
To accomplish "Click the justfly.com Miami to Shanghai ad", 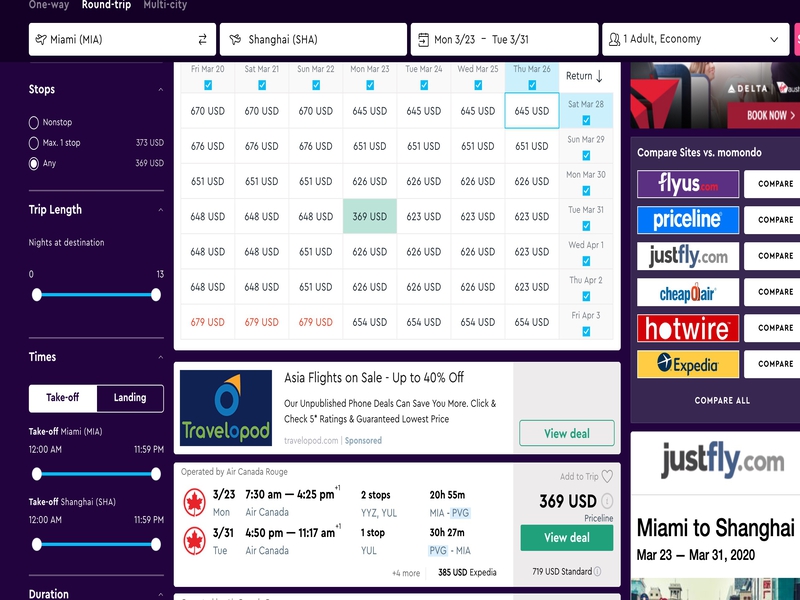I will 715,515.
